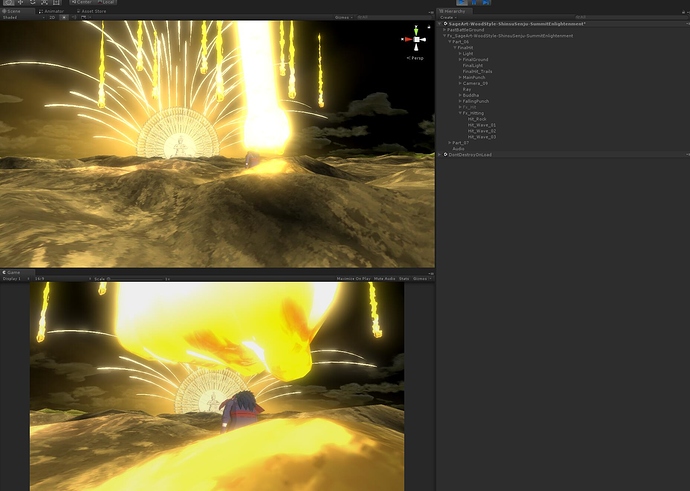Toggle the Local handle rotation button
The width and height of the screenshot is (690, 491).
tap(106, 2)
